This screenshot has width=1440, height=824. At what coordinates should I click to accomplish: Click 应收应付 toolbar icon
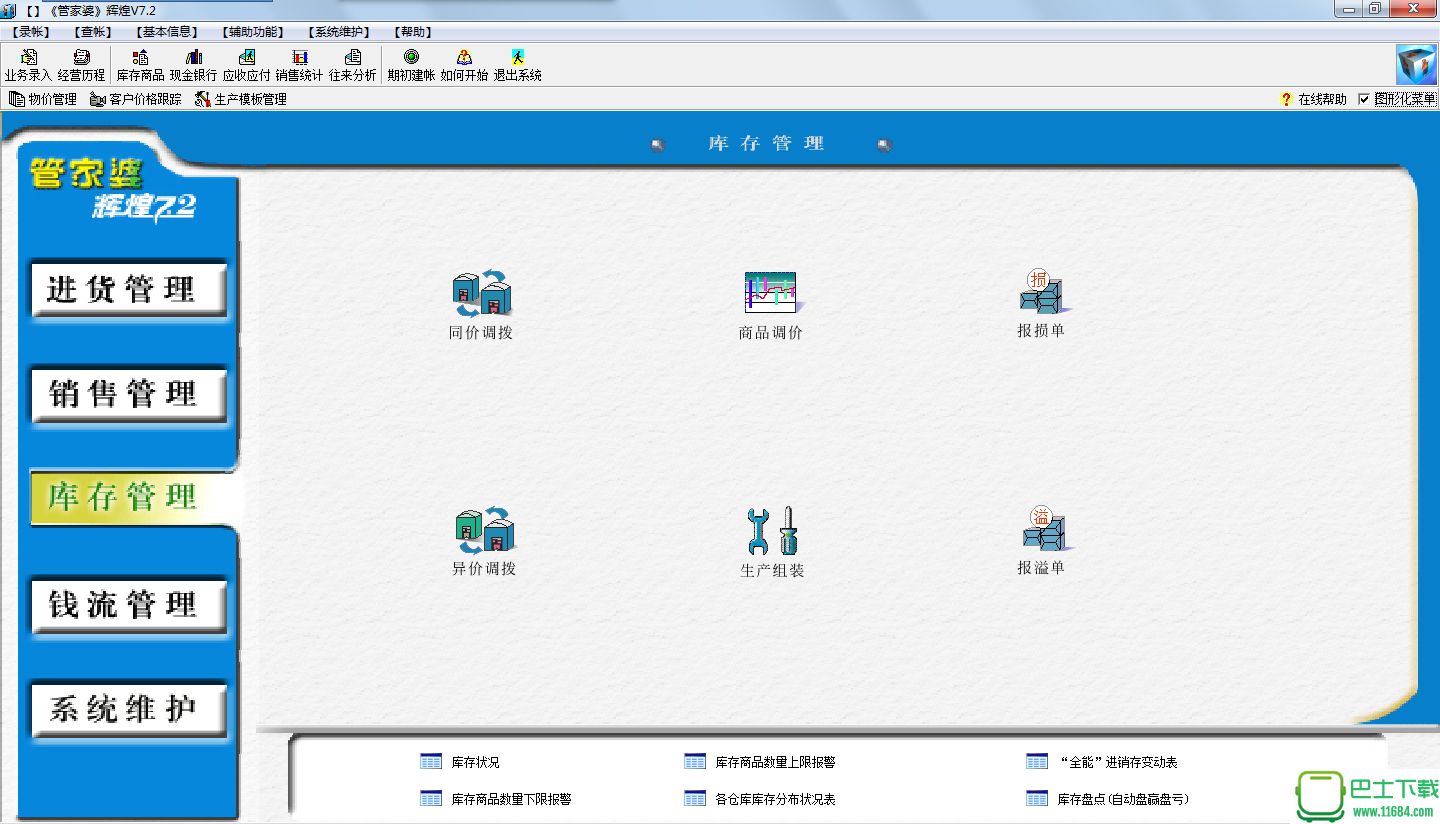247,65
